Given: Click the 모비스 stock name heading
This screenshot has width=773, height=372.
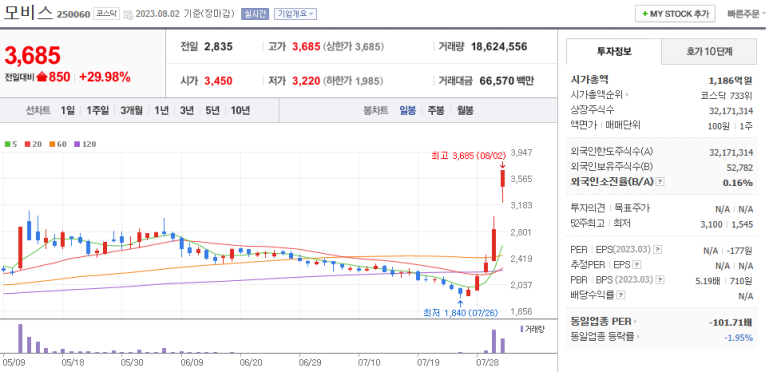Looking at the screenshot, I should 28,13.
